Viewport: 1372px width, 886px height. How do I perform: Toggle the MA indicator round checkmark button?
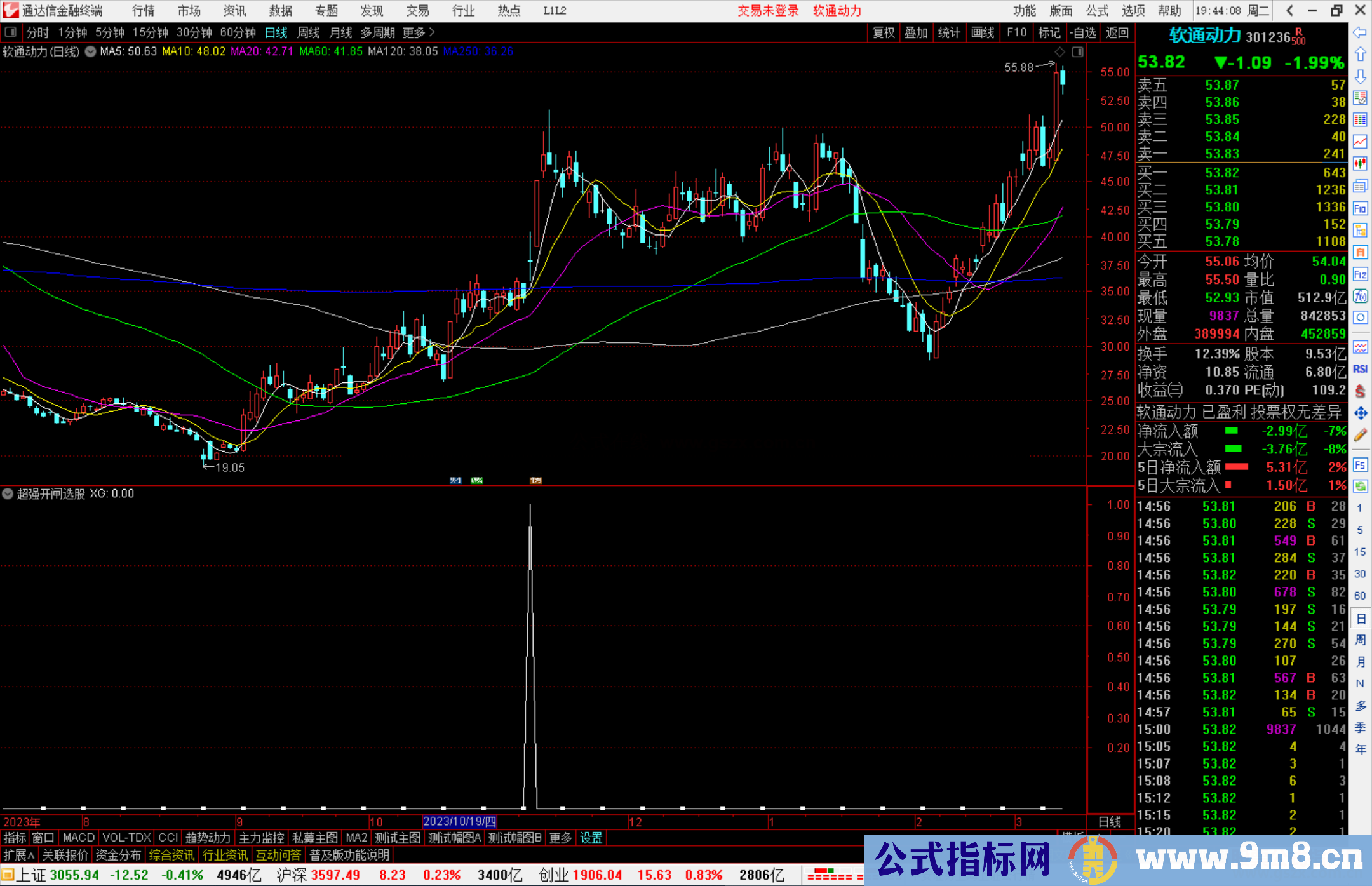pyautogui.click(x=91, y=51)
